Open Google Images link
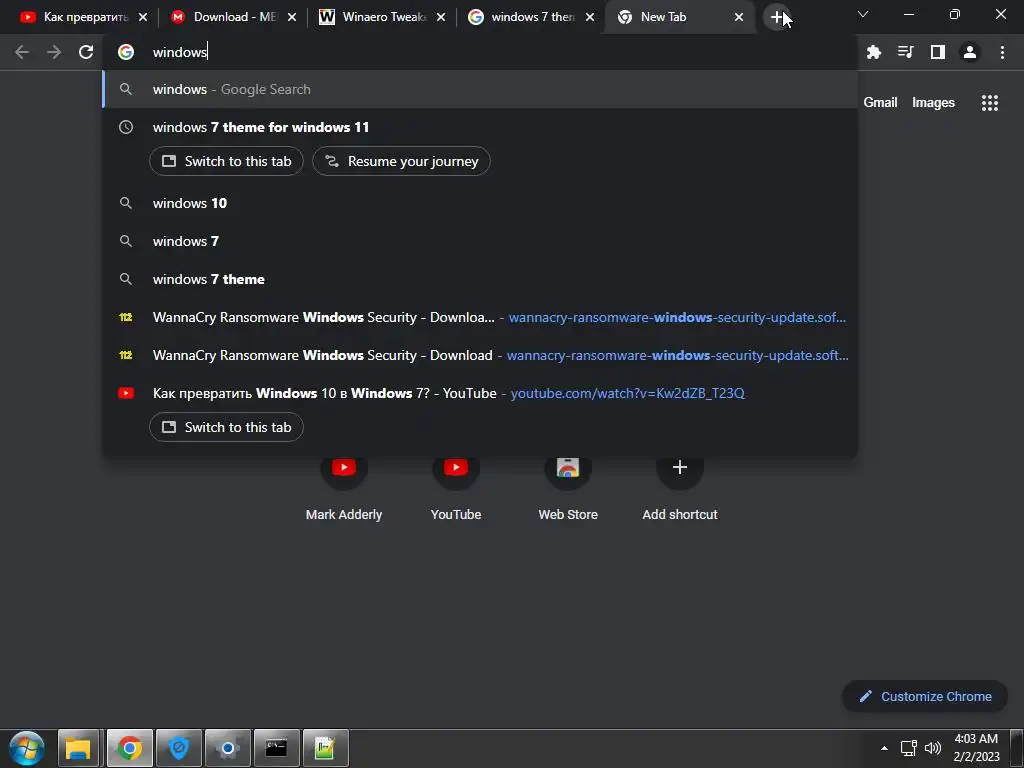This screenshot has width=1024, height=768. (933, 103)
